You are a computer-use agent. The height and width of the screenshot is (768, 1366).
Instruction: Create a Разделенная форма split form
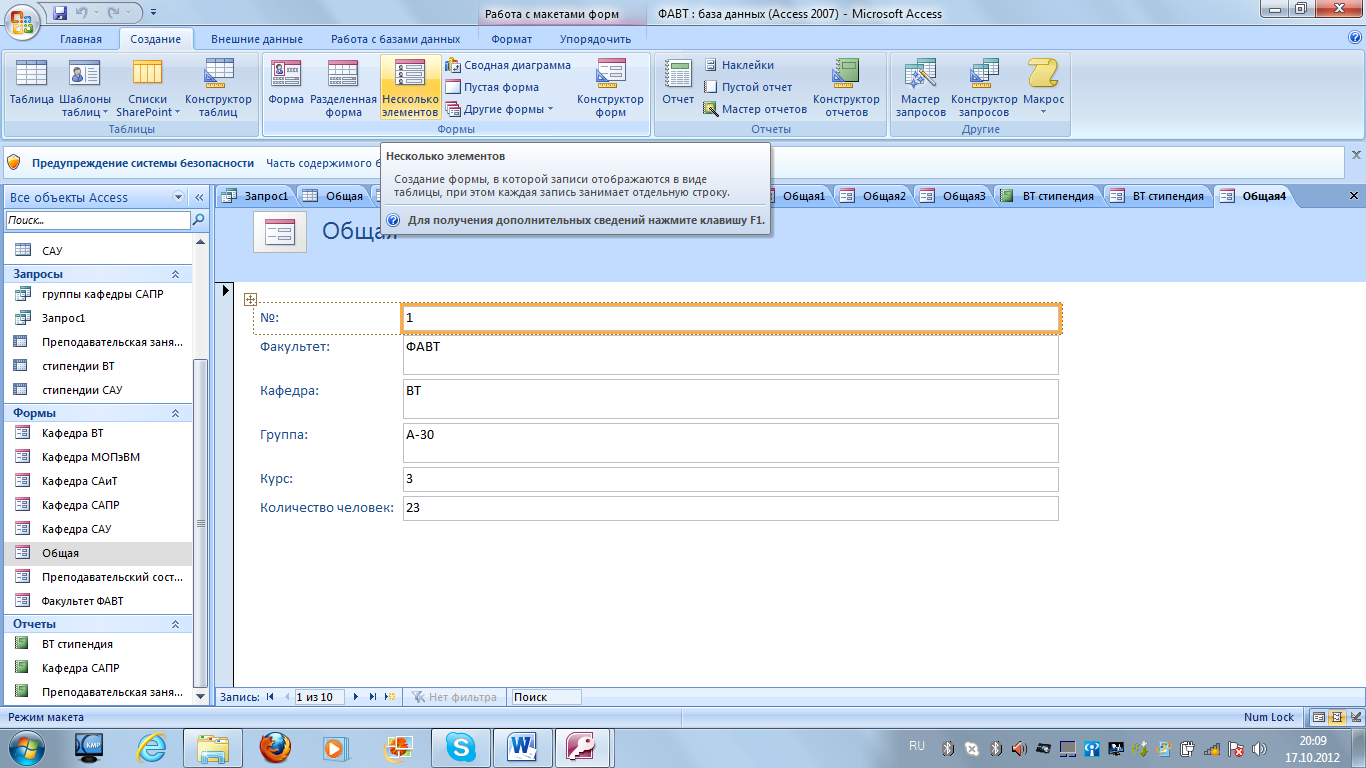click(x=343, y=88)
